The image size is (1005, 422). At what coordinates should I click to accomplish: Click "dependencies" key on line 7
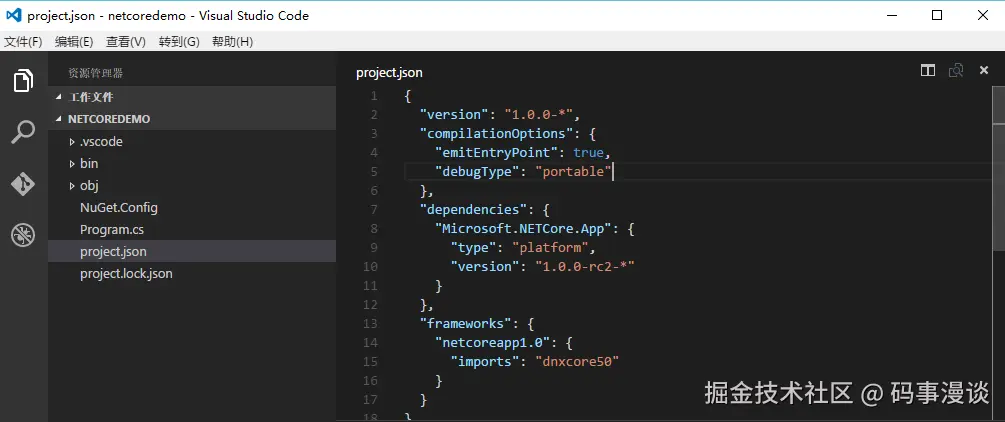pos(473,210)
